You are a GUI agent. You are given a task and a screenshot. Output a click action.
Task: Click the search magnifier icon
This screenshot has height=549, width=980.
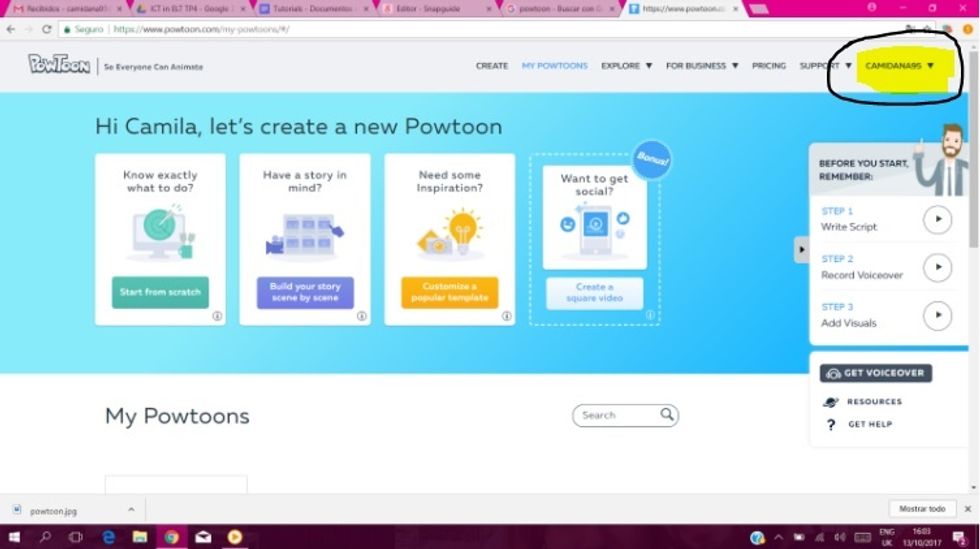coord(667,414)
